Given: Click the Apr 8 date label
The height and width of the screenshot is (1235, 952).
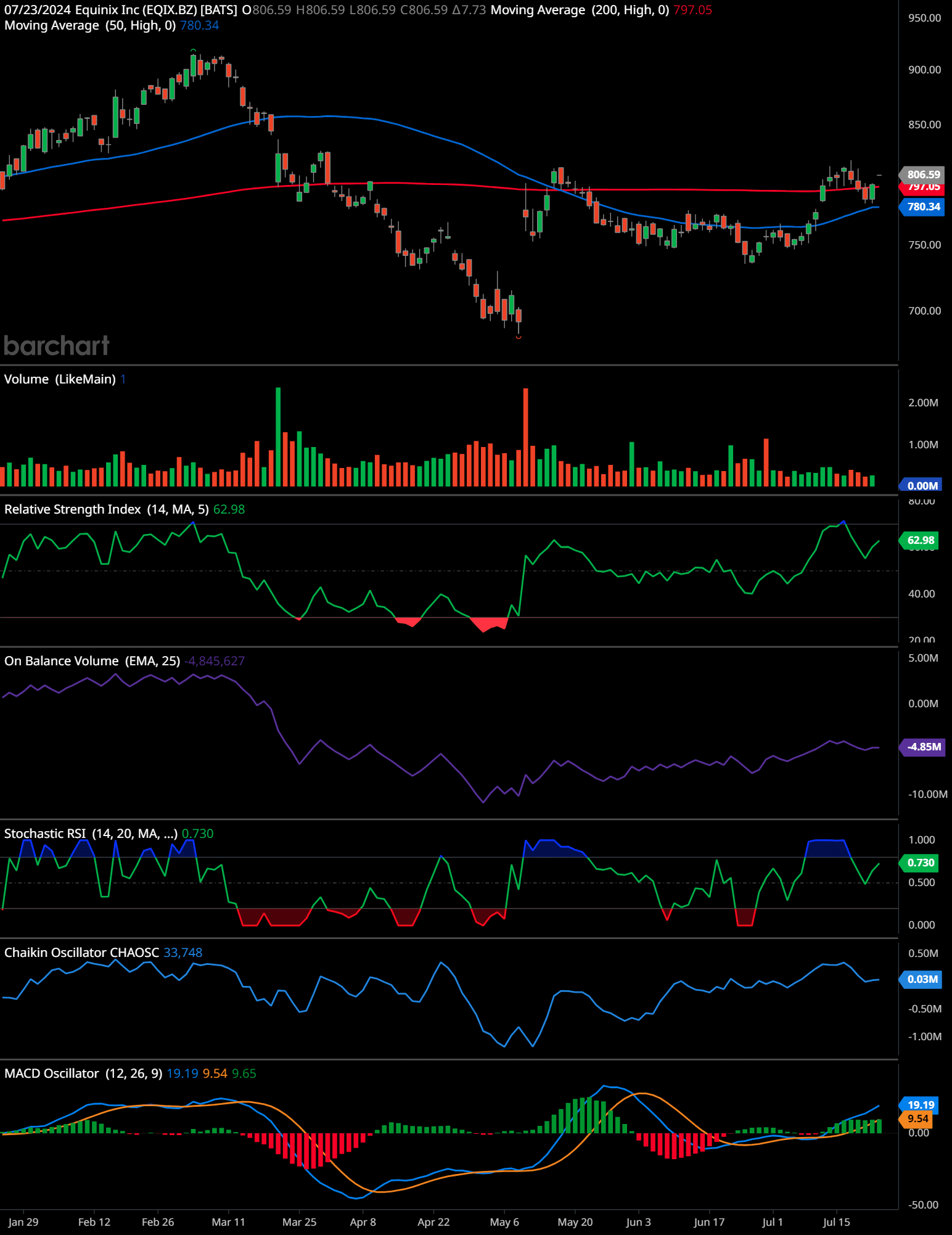Looking at the screenshot, I should tap(363, 1222).
